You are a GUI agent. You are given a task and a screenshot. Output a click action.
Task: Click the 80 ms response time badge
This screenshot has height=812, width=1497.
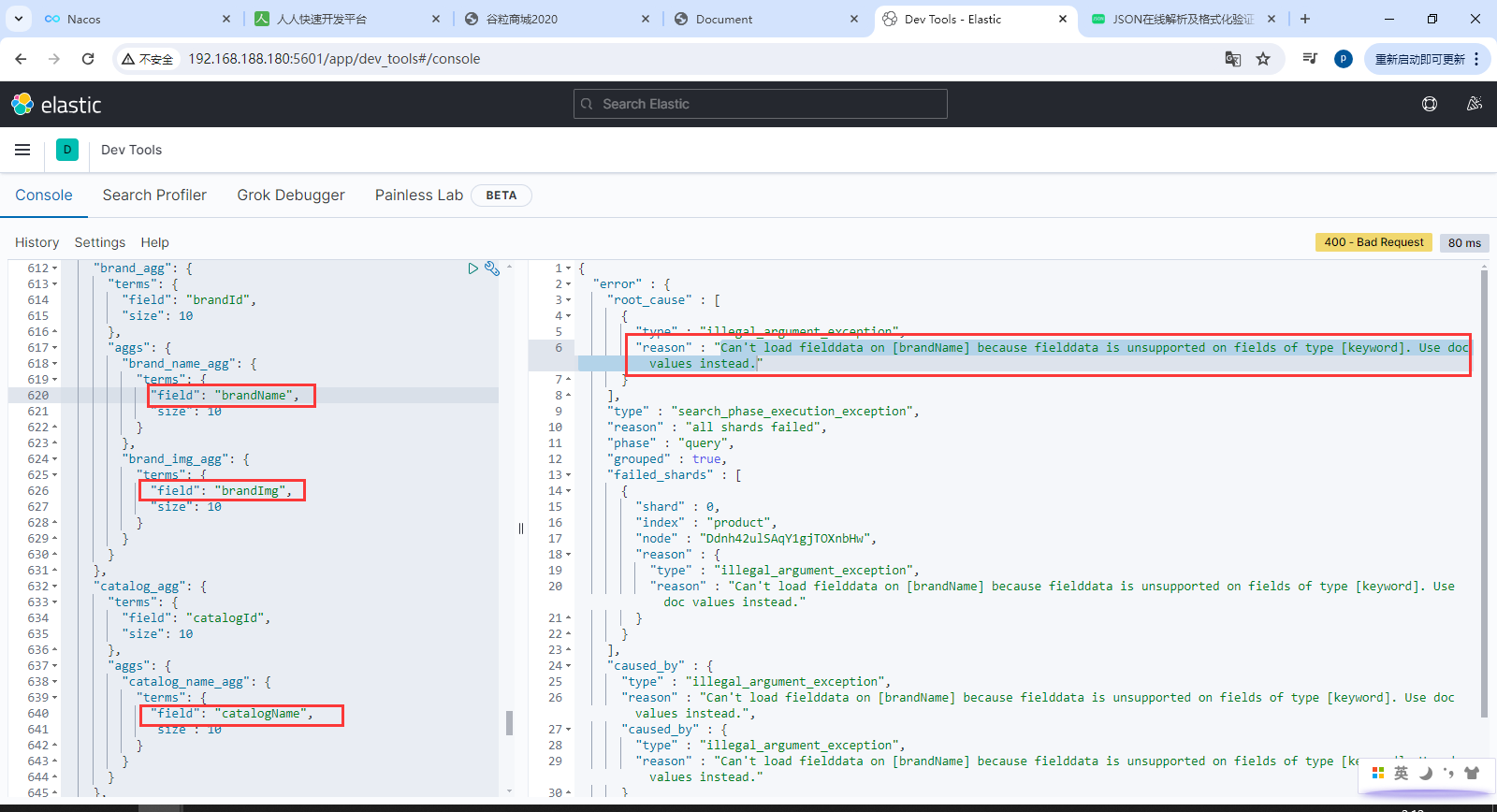pos(1464,242)
